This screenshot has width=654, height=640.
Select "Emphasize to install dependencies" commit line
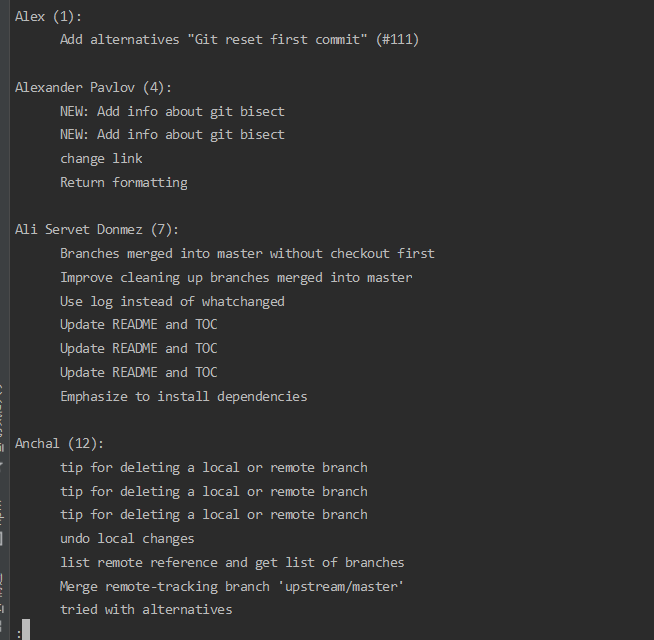click(x=183, y=396)
